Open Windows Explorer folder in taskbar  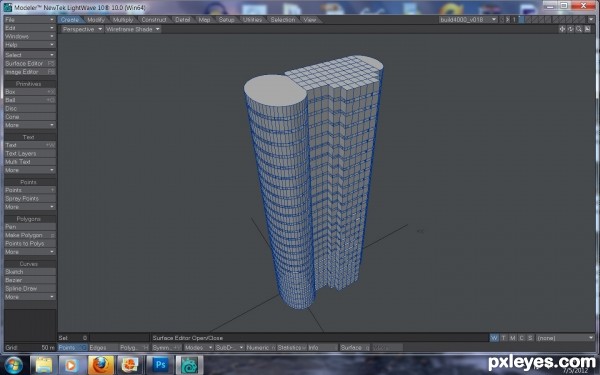tap(44, 365)
